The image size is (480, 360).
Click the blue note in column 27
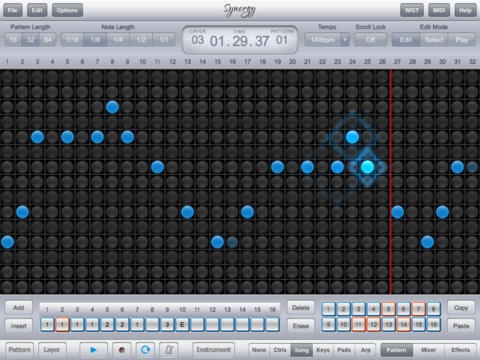point(397,212)
